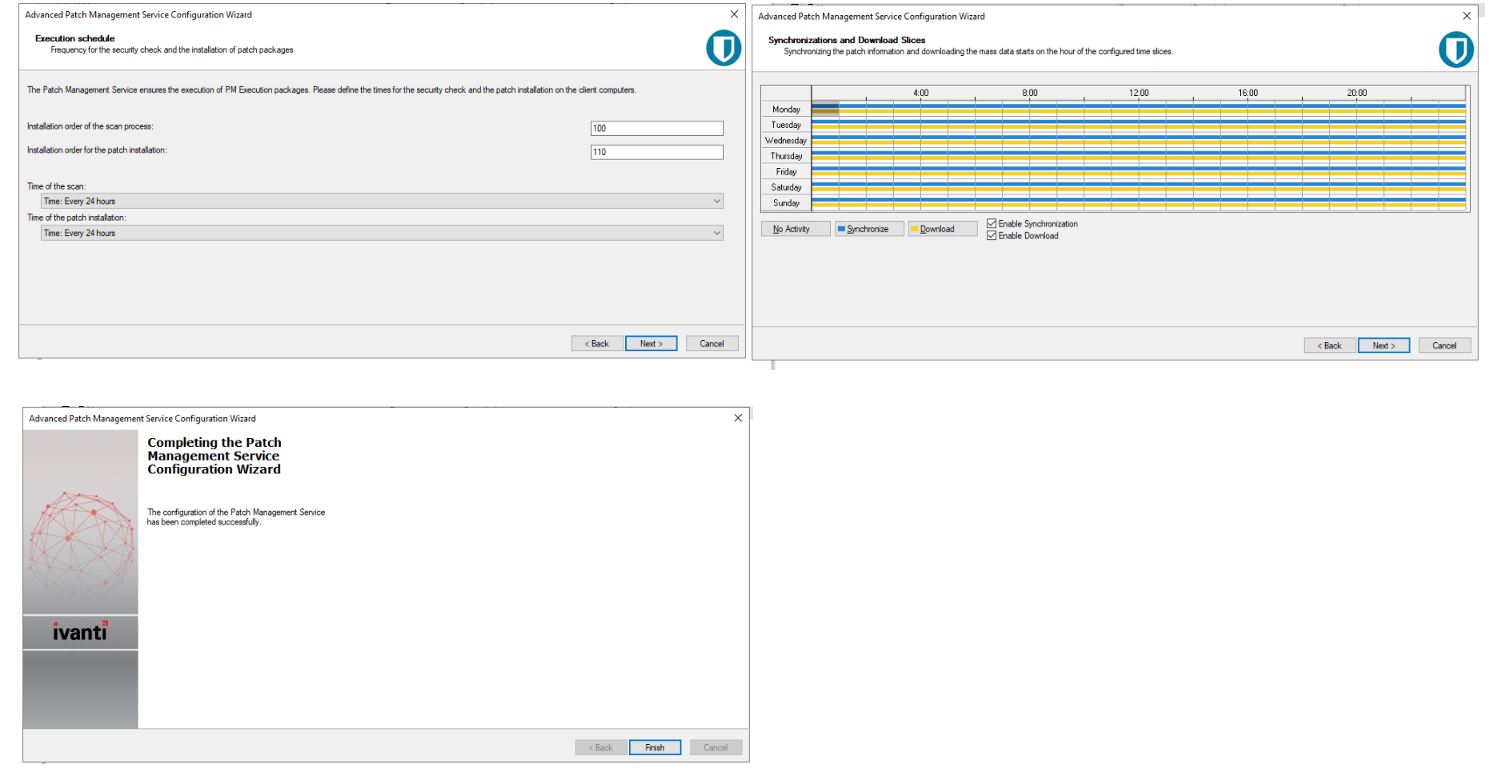Select the yellow Download legend swatch
Screen dimensions: 1506x771
pos(917,227)
